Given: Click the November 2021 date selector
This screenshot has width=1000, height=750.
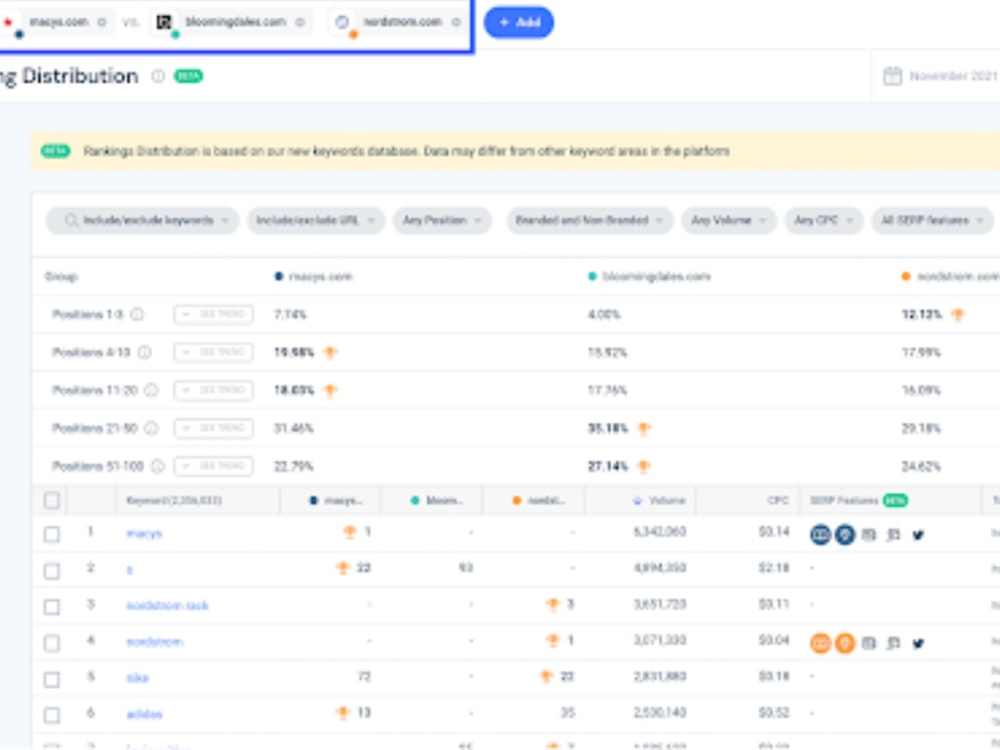Looking at the screenshot, I should [x=941, y=76].
